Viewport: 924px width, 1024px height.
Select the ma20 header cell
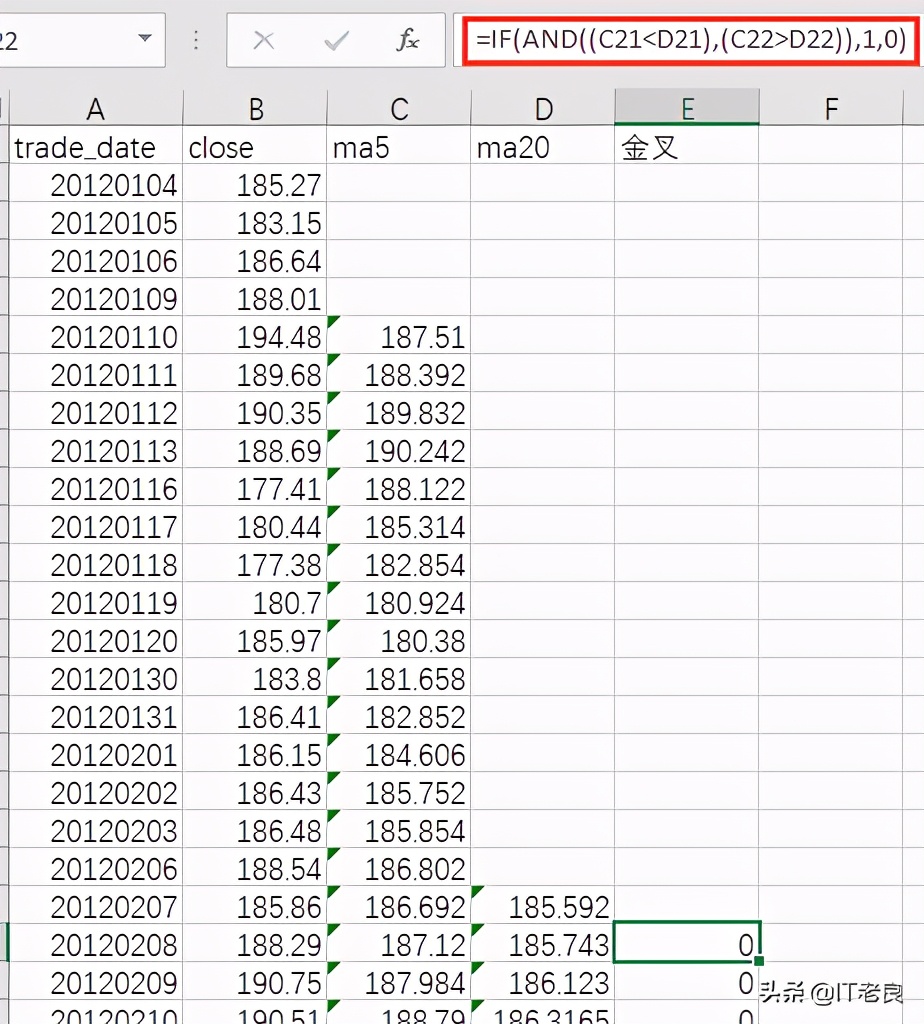[543, 147]
